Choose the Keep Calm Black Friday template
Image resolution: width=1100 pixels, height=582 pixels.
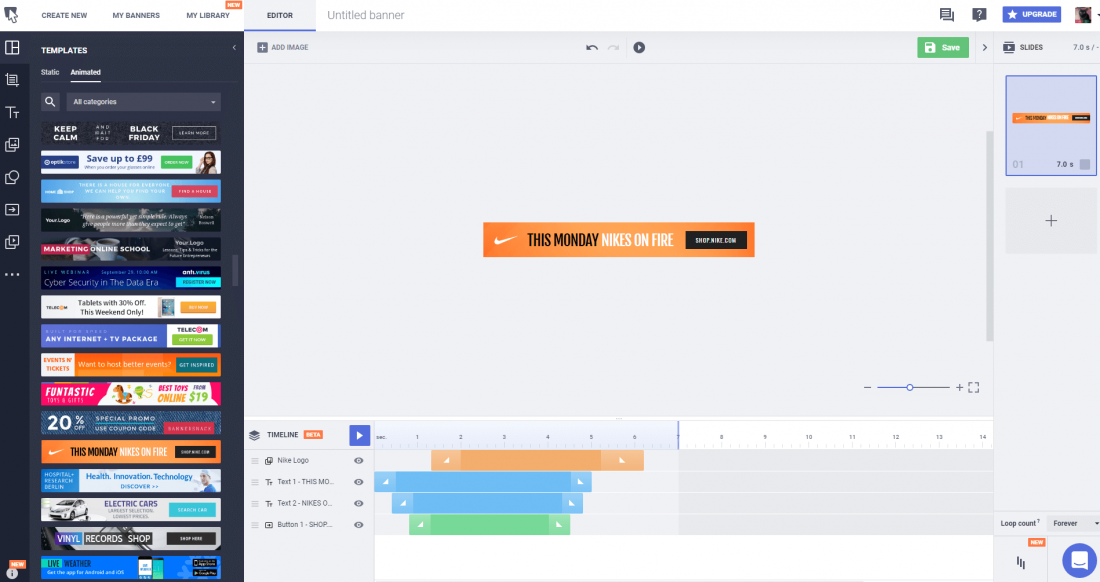point(131,133)
